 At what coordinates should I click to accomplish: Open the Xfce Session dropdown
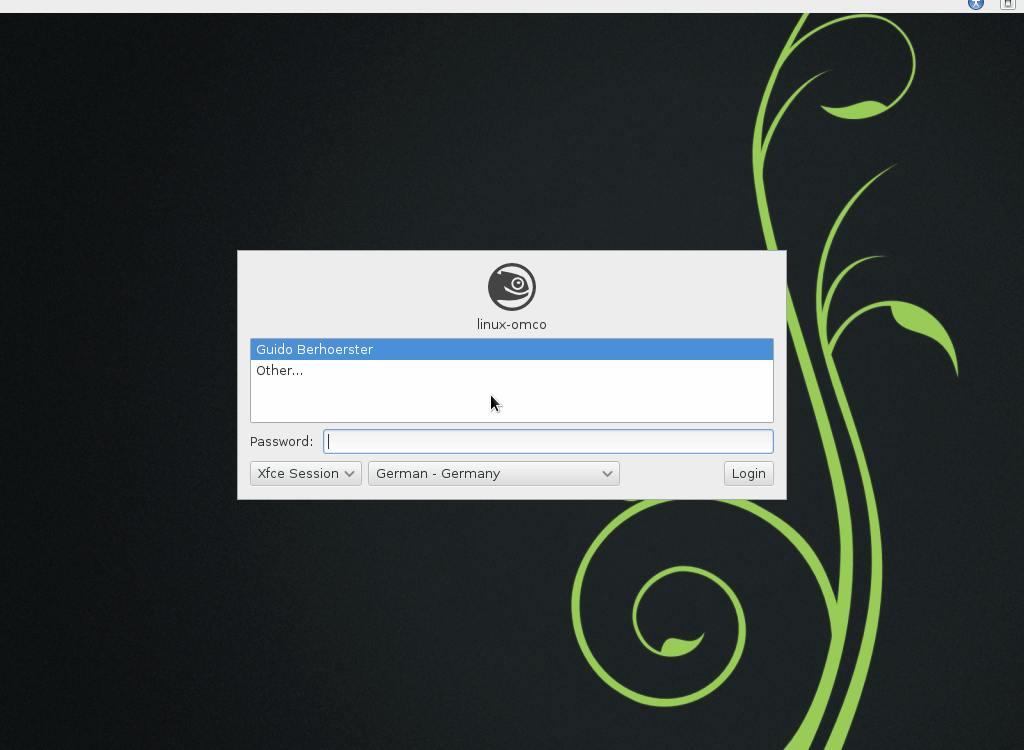tap(305, 473)
